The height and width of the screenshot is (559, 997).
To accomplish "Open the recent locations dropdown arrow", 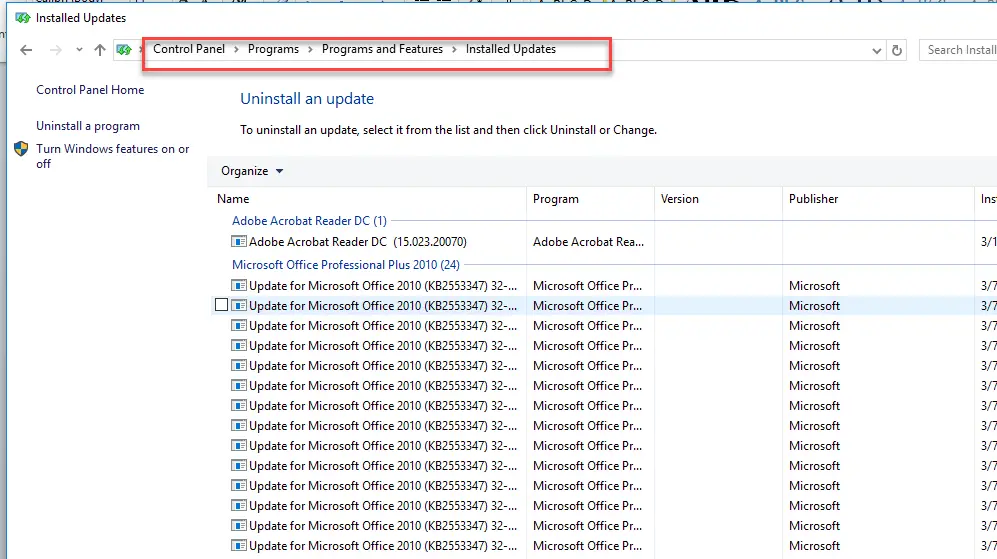I will click(x=79, y=50).
